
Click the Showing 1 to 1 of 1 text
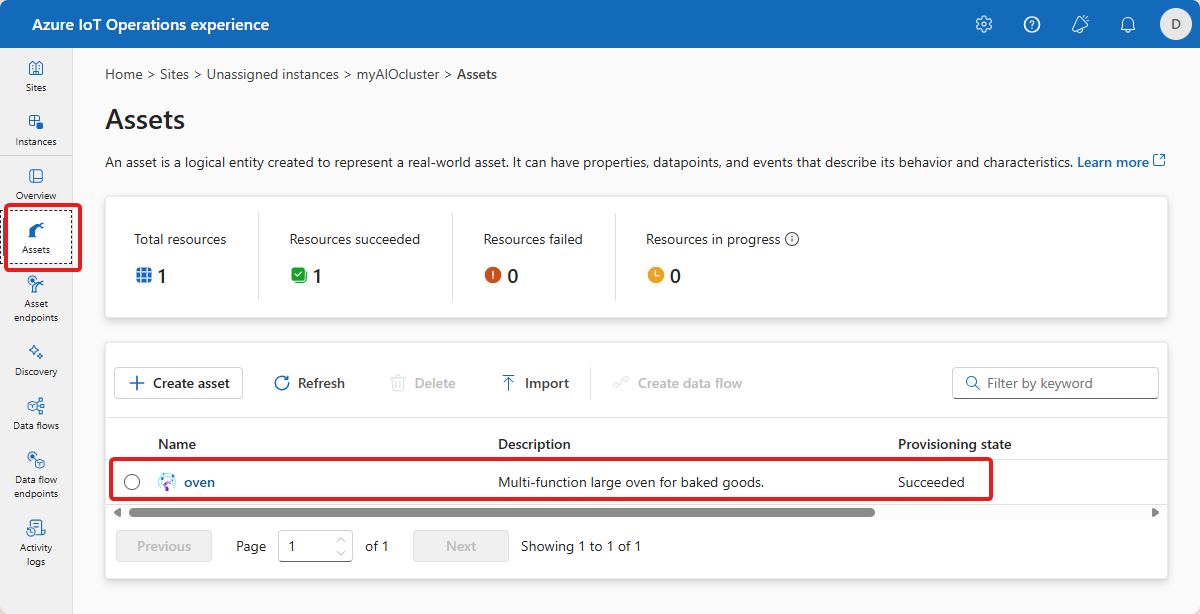click(x=581, y=546)
